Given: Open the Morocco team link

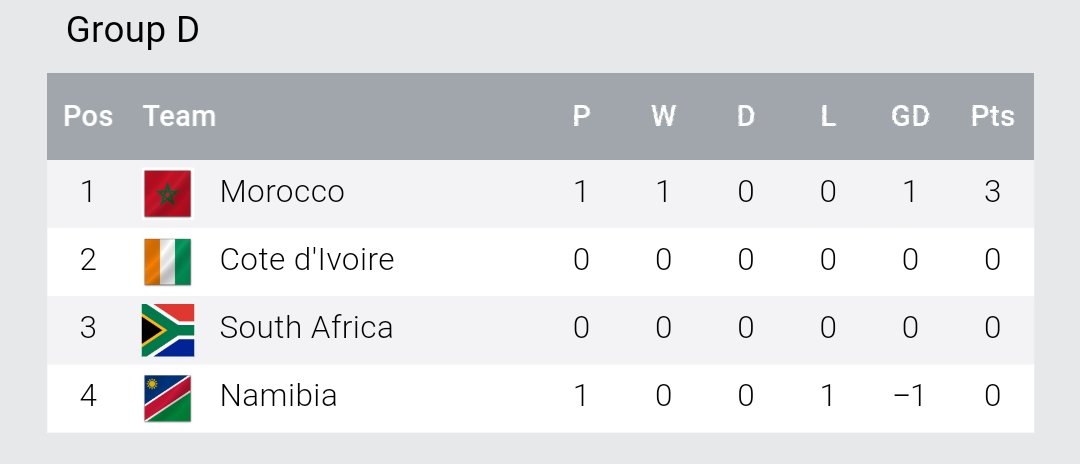Looking at the screenshot, I should click(x=282, y=192).
